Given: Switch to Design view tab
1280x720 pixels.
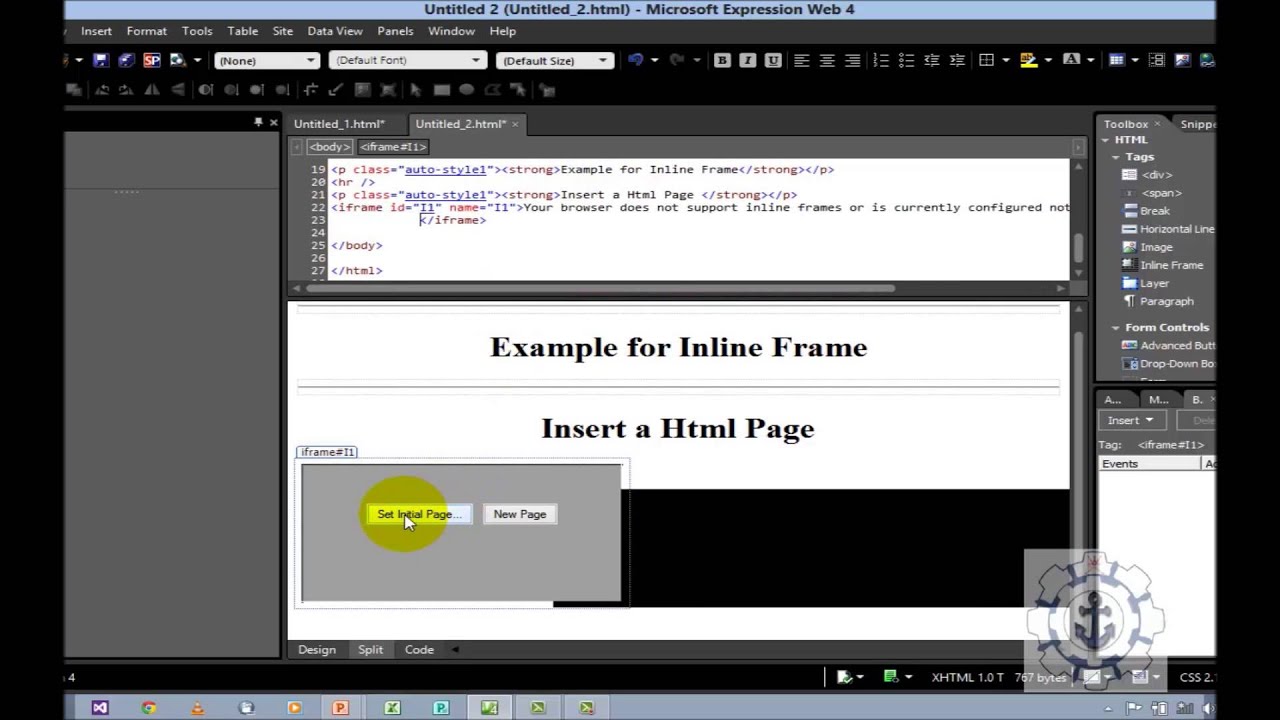Looking at the screenshot, I should coord(317,650).
